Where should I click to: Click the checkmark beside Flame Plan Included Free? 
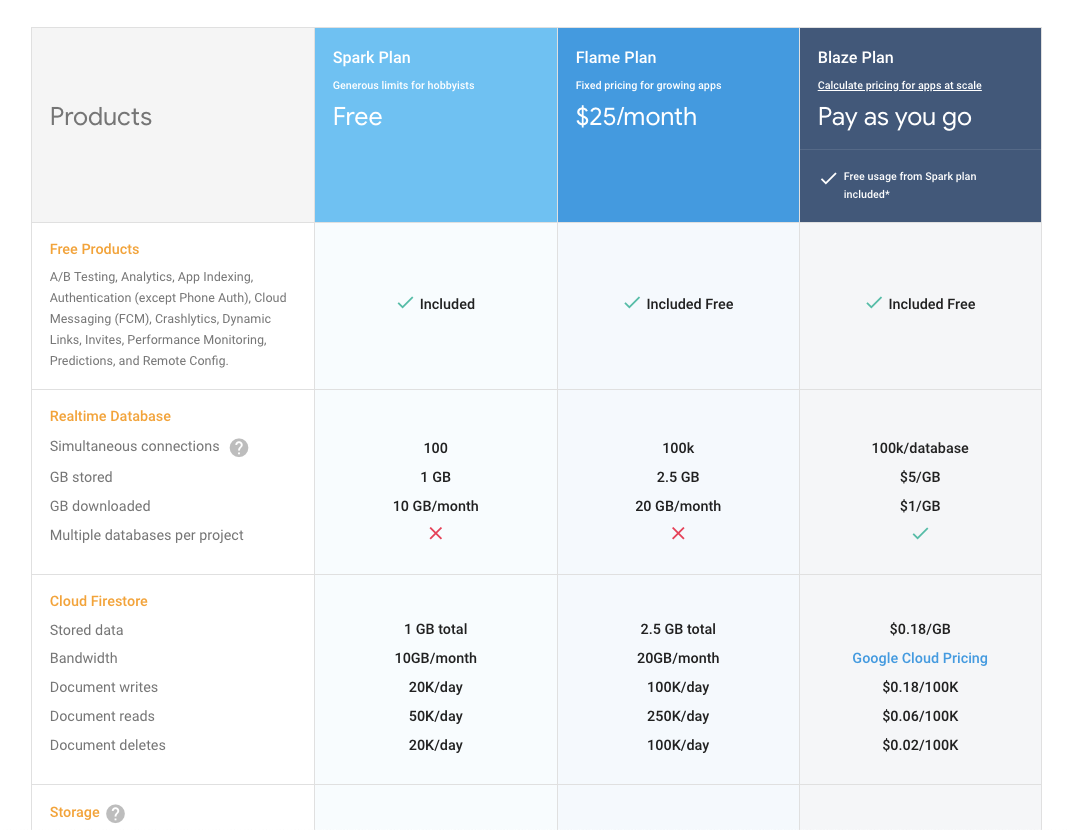pyautogui.click(x=632, y=303)
